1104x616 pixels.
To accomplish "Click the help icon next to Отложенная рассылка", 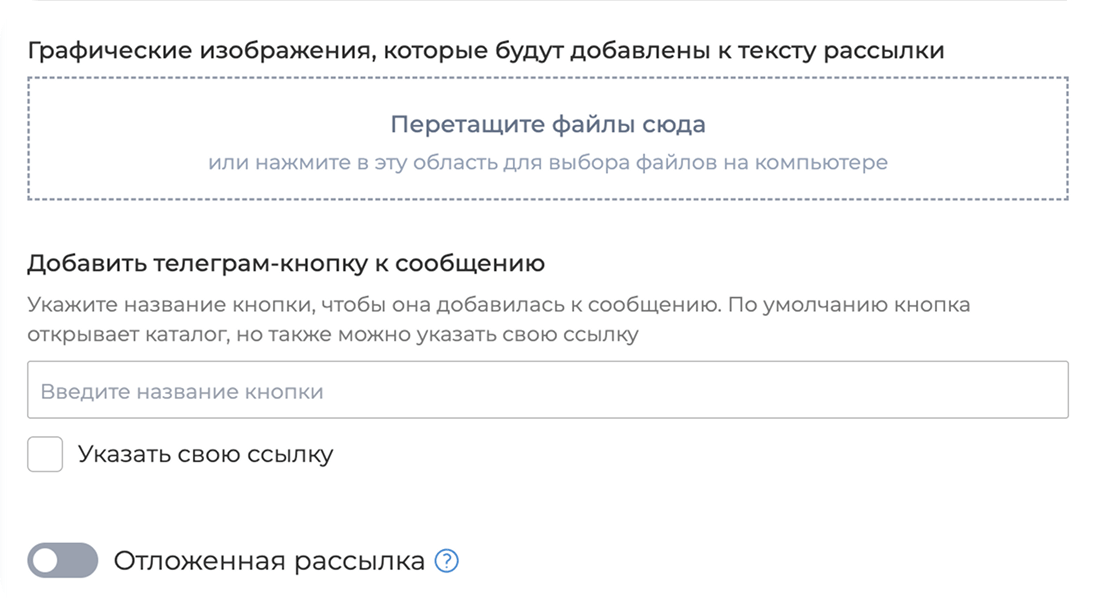I will click(x=447, y=562).
